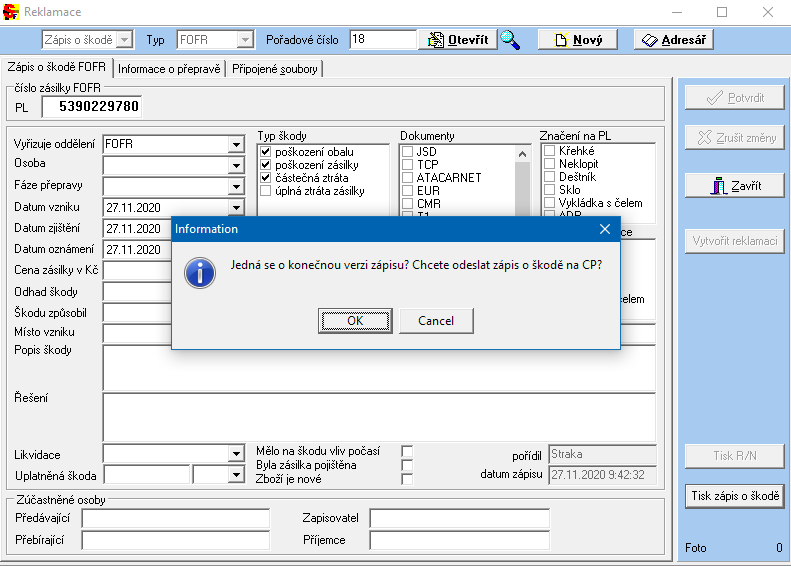This screenshot has width=791, height=566.
Task: Expand the Vyřizuje oddělení dropdown
Action: tap(236, 144)
